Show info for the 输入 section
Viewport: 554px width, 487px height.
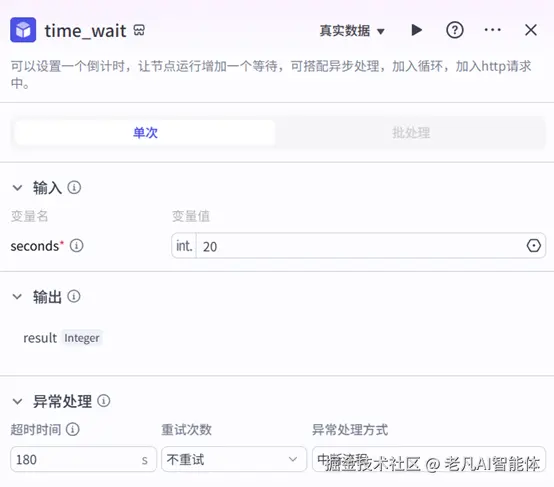click(x=74, y=187)
